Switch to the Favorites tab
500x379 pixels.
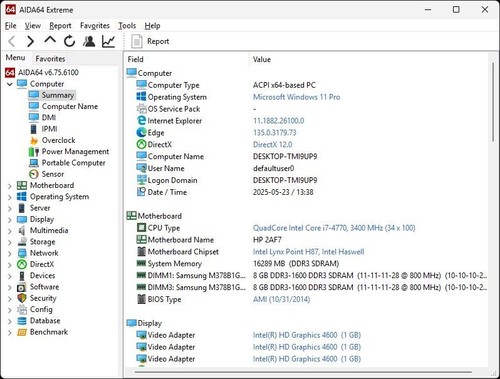pos(50,59)
